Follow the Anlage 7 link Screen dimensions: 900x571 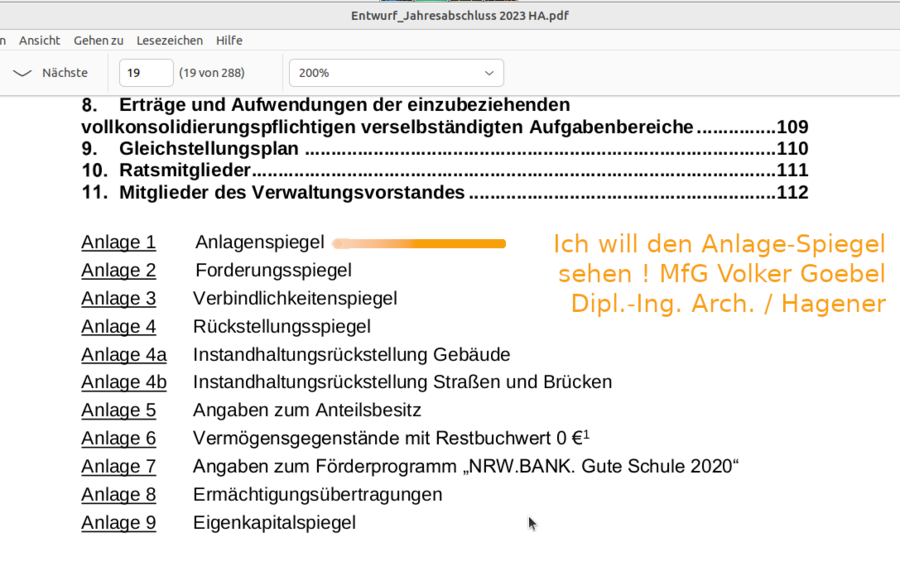click(x=118, y=466)
